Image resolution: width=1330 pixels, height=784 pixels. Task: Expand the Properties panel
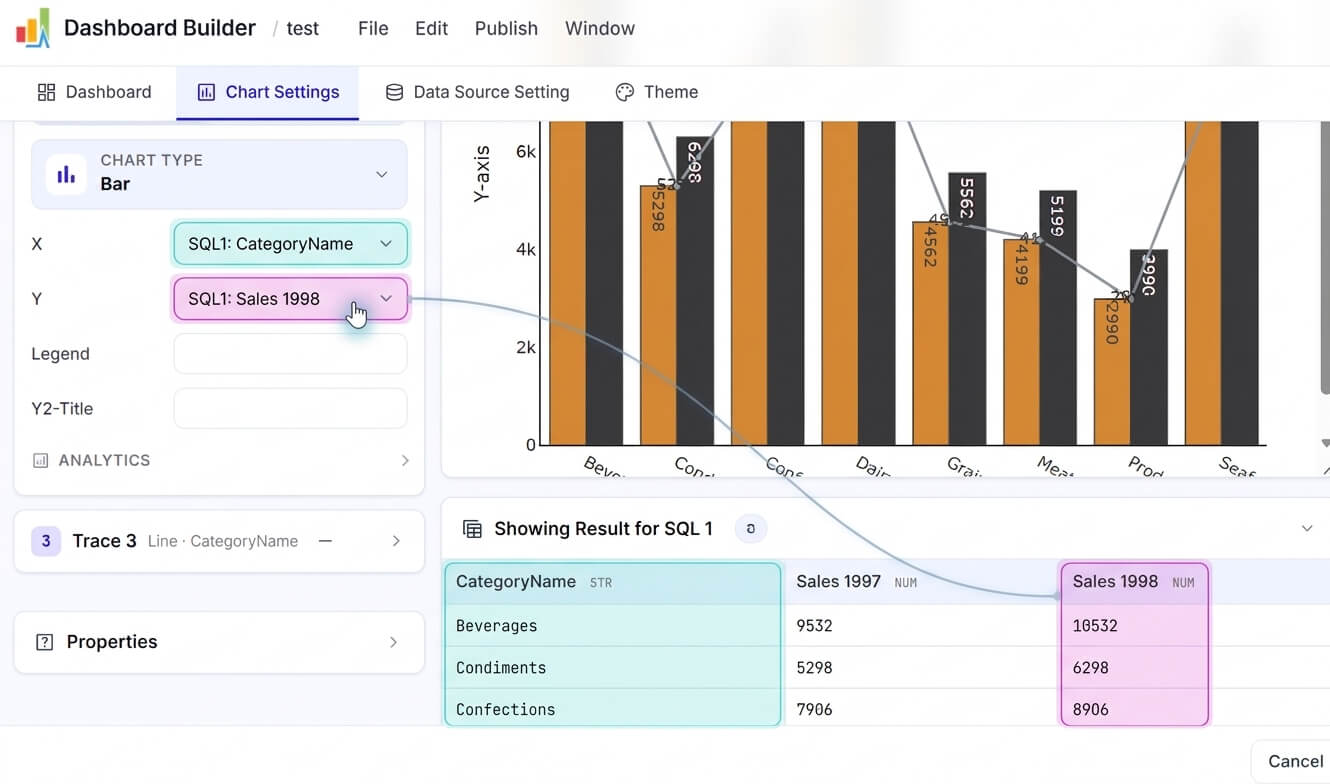point(393,642)
